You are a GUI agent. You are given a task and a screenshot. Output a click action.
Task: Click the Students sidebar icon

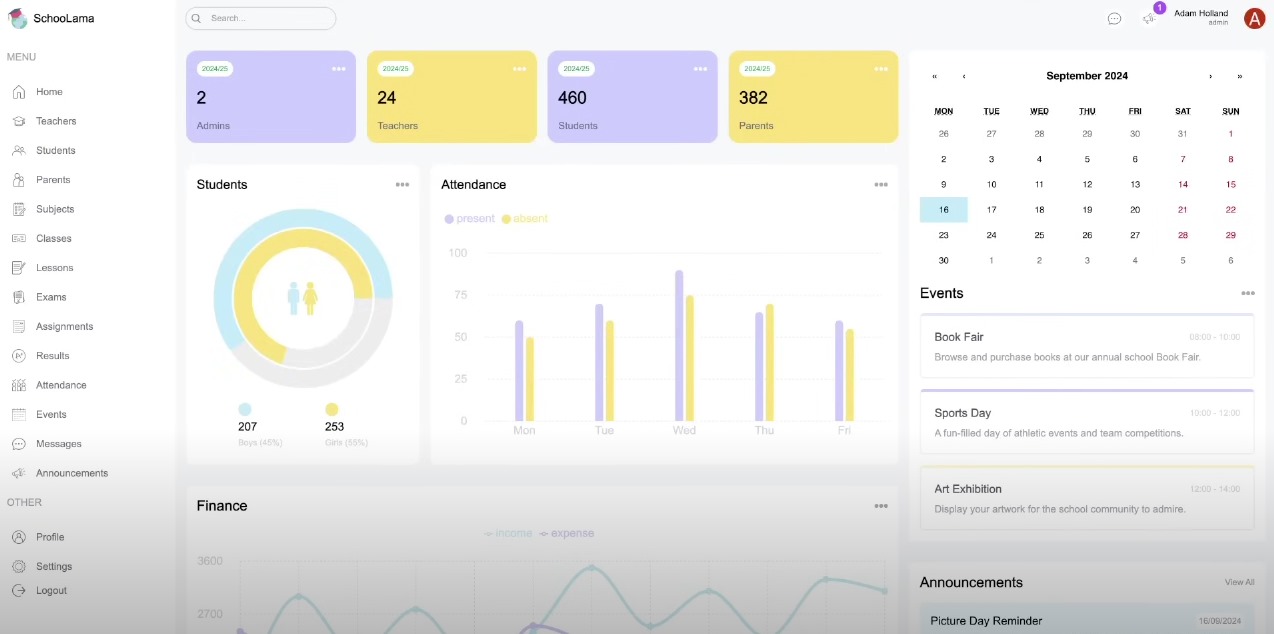pos(18,150)
